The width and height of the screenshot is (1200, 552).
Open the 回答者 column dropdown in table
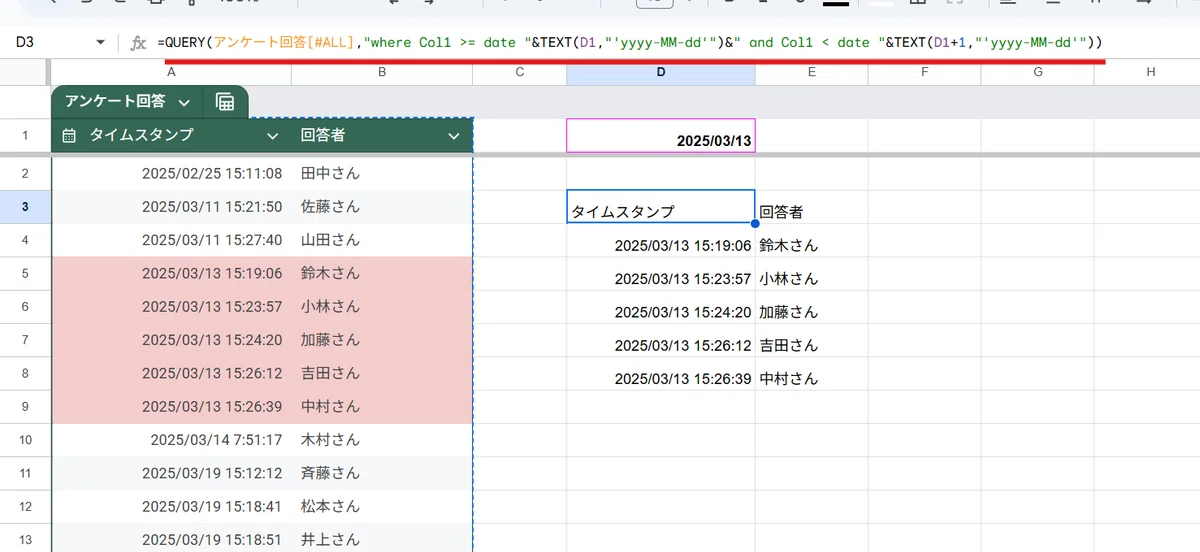454,136
